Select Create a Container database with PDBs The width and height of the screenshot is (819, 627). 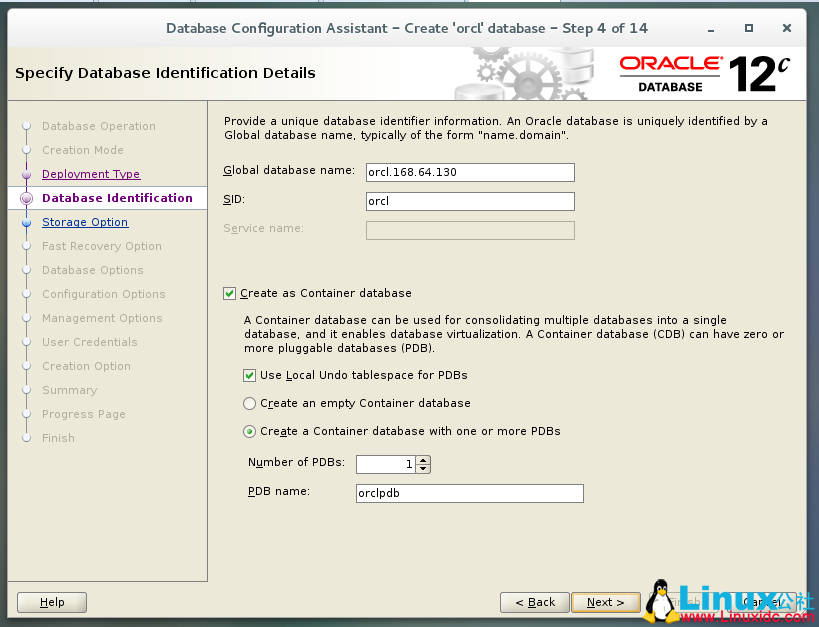(x=248, y=431)
